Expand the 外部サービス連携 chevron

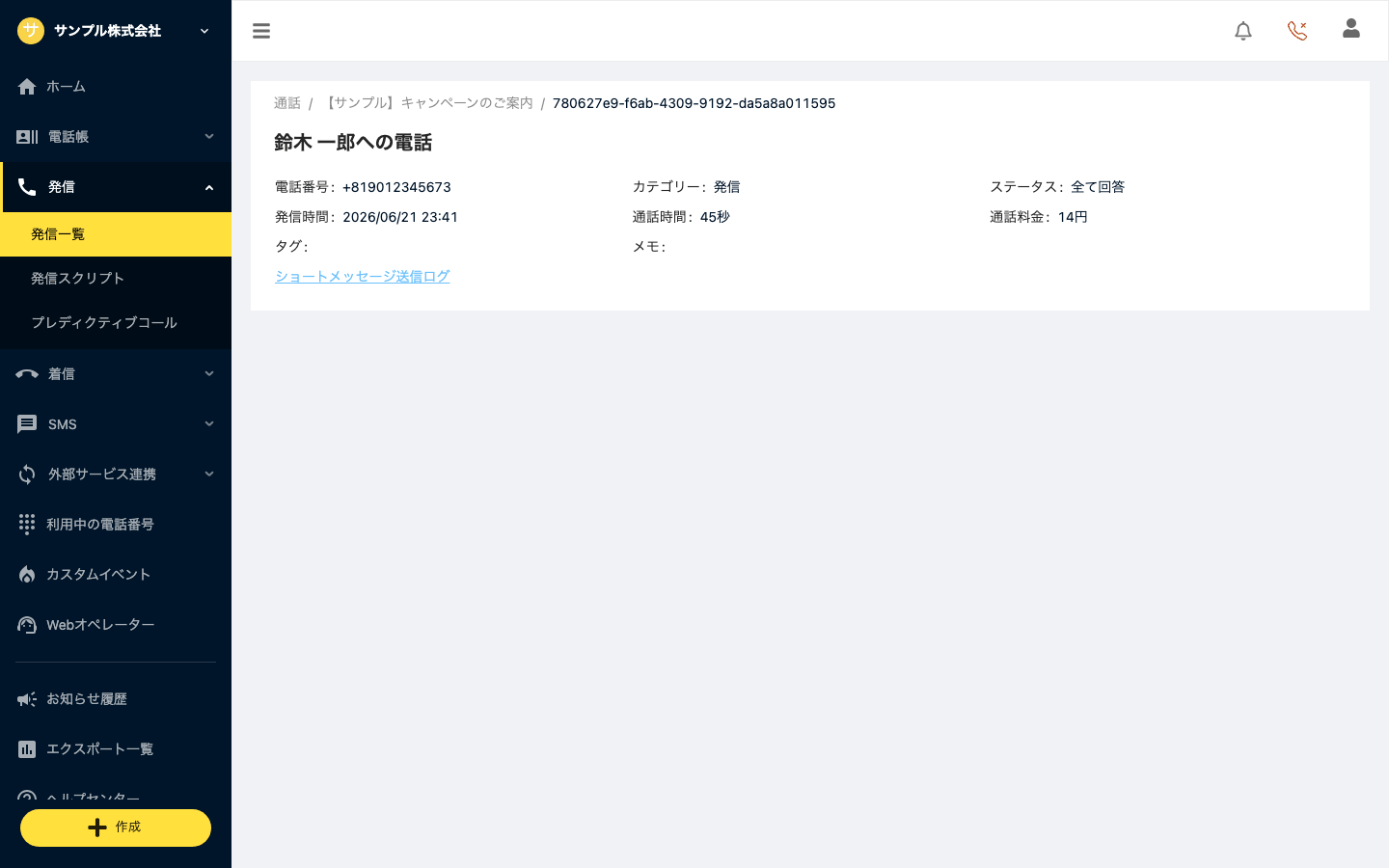[x=209, y=475]
